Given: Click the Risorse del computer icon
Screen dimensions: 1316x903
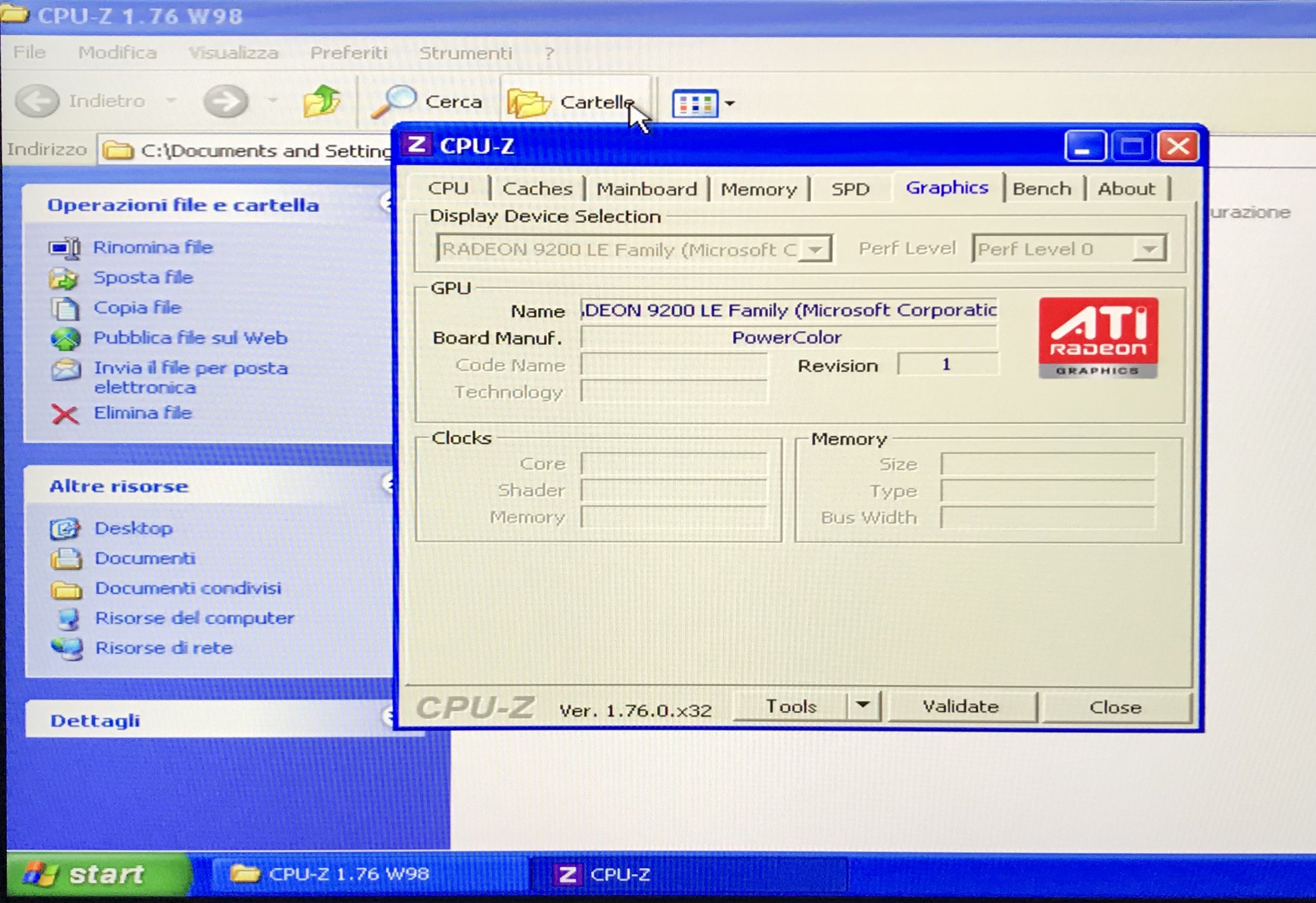Looking at the screenshot, I should pyautogui.click(x=69, y=618).
